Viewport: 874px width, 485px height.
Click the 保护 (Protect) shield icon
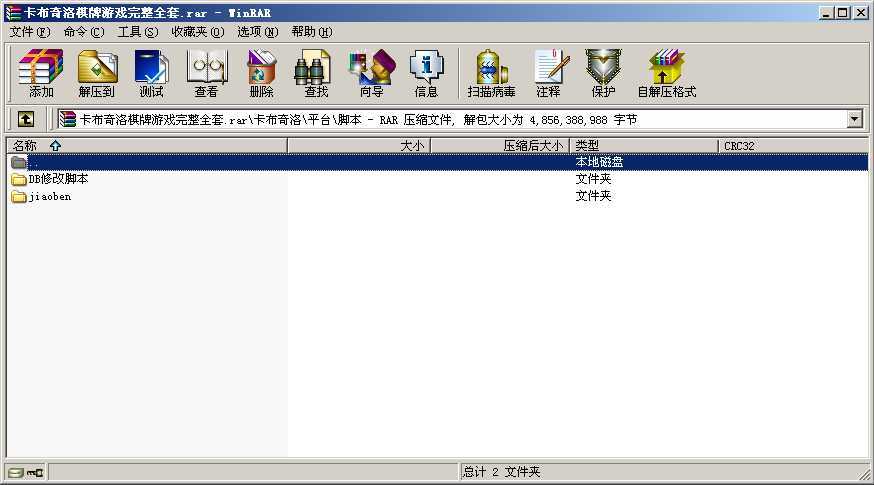coord(603,73)
